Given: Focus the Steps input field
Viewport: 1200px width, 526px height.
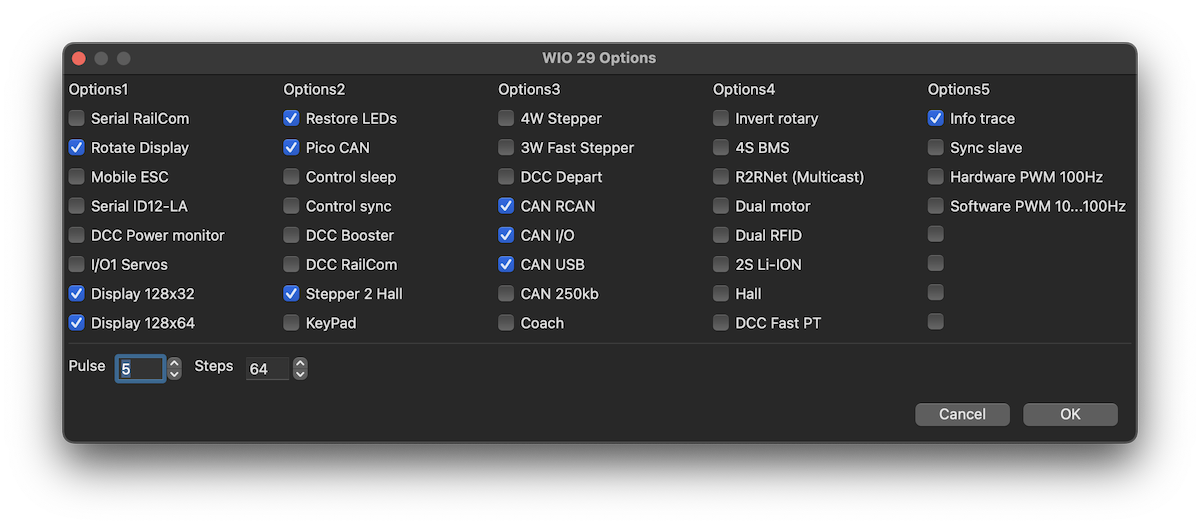Looking at the screenshot, I should [266, 369].
